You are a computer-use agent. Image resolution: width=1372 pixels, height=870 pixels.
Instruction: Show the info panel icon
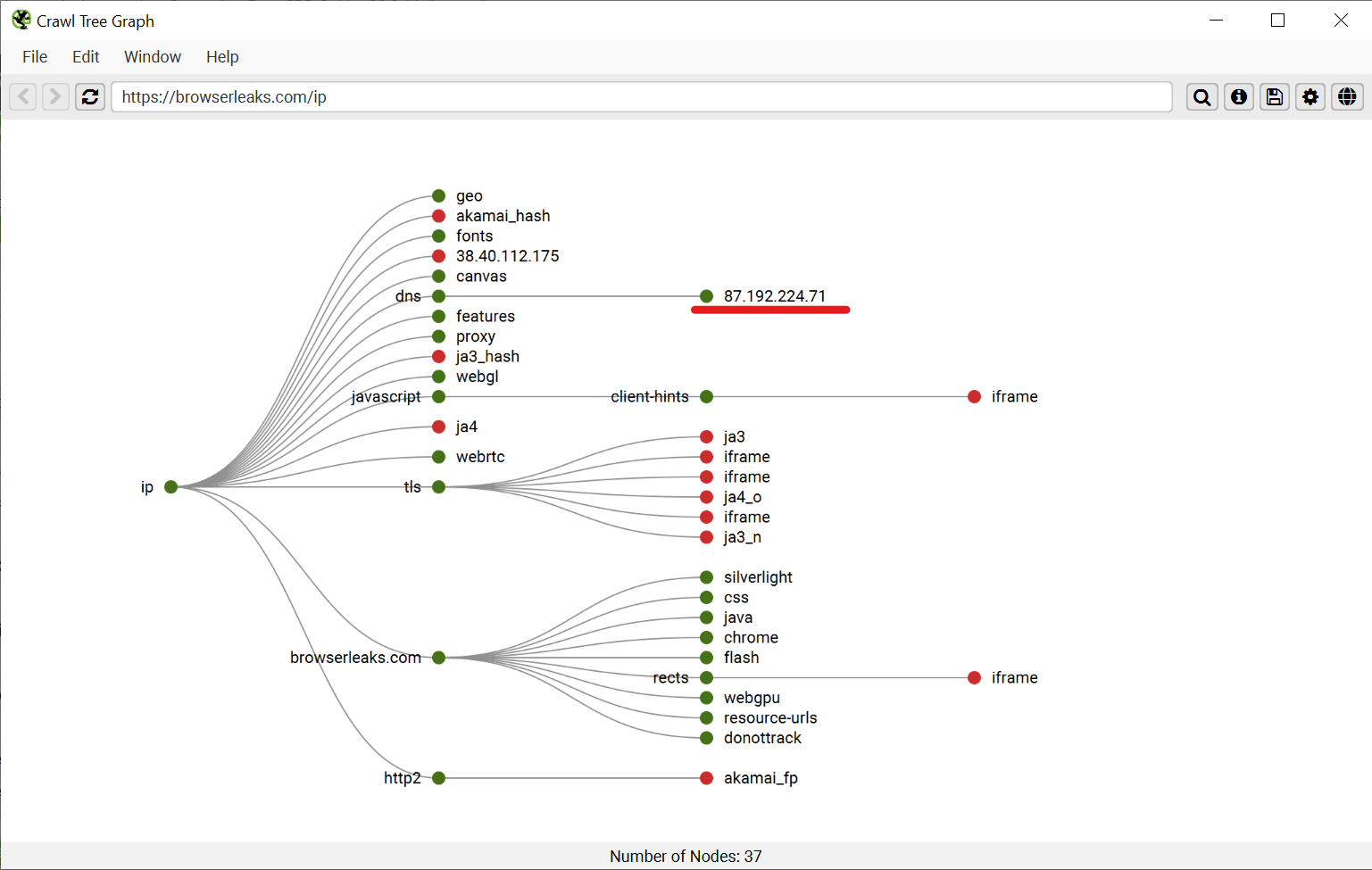[1238, 97]
